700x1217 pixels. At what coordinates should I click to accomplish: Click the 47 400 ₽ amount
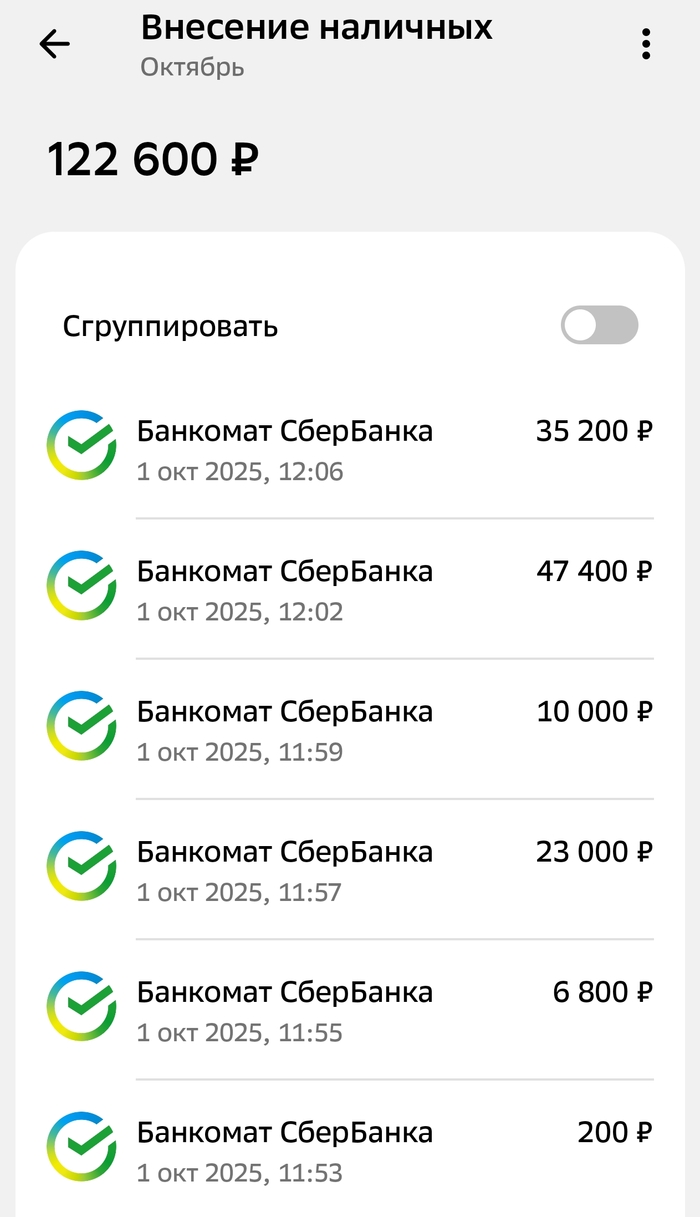click(x=594, y=572)
